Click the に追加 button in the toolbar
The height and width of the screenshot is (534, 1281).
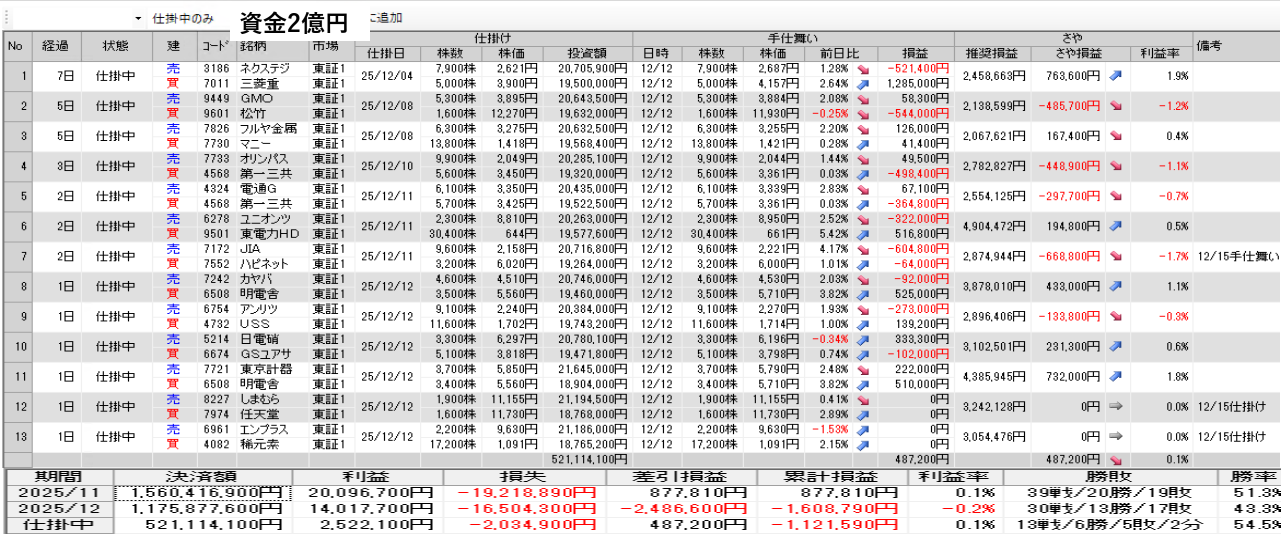coord(386,18)
